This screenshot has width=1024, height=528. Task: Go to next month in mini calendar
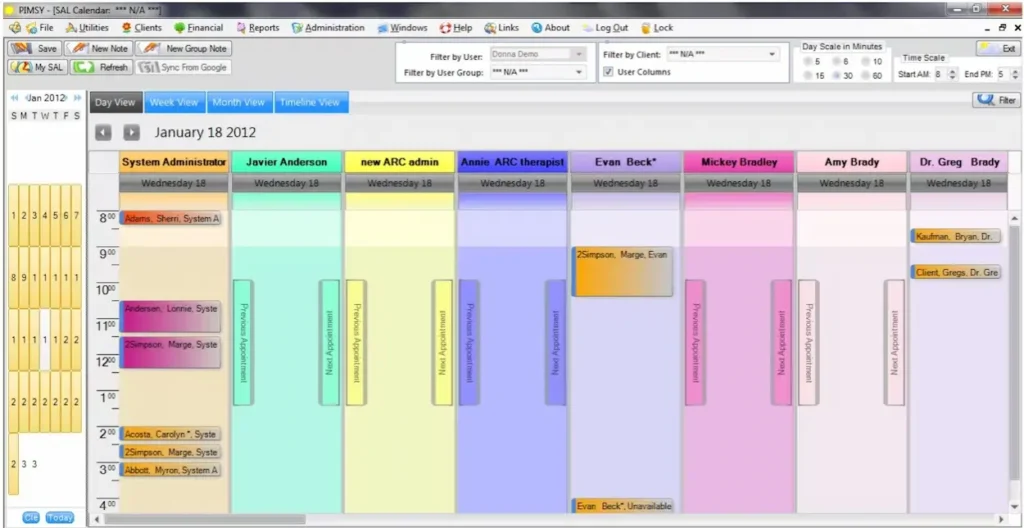[x=65, y=98]
